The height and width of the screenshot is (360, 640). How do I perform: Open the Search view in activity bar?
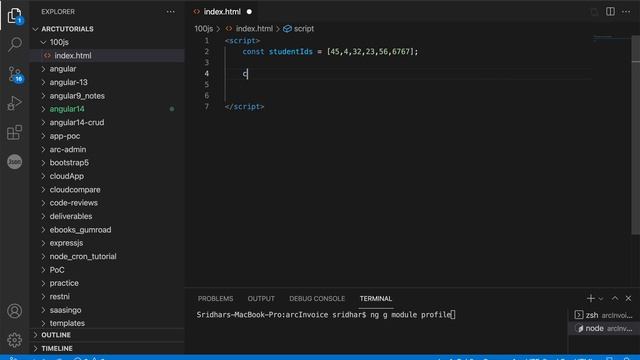click(15, 44)
